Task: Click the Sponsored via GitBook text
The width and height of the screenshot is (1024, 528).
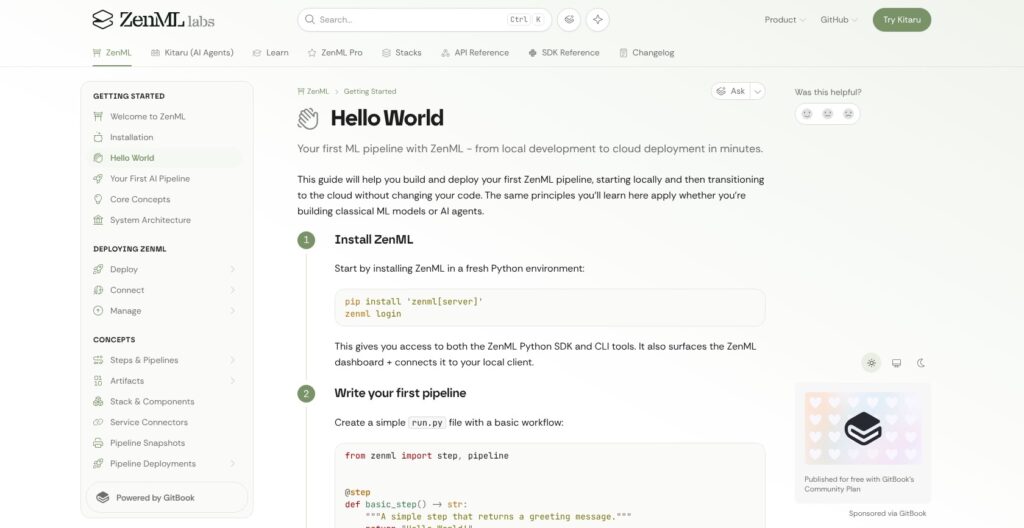Action: 888,514
